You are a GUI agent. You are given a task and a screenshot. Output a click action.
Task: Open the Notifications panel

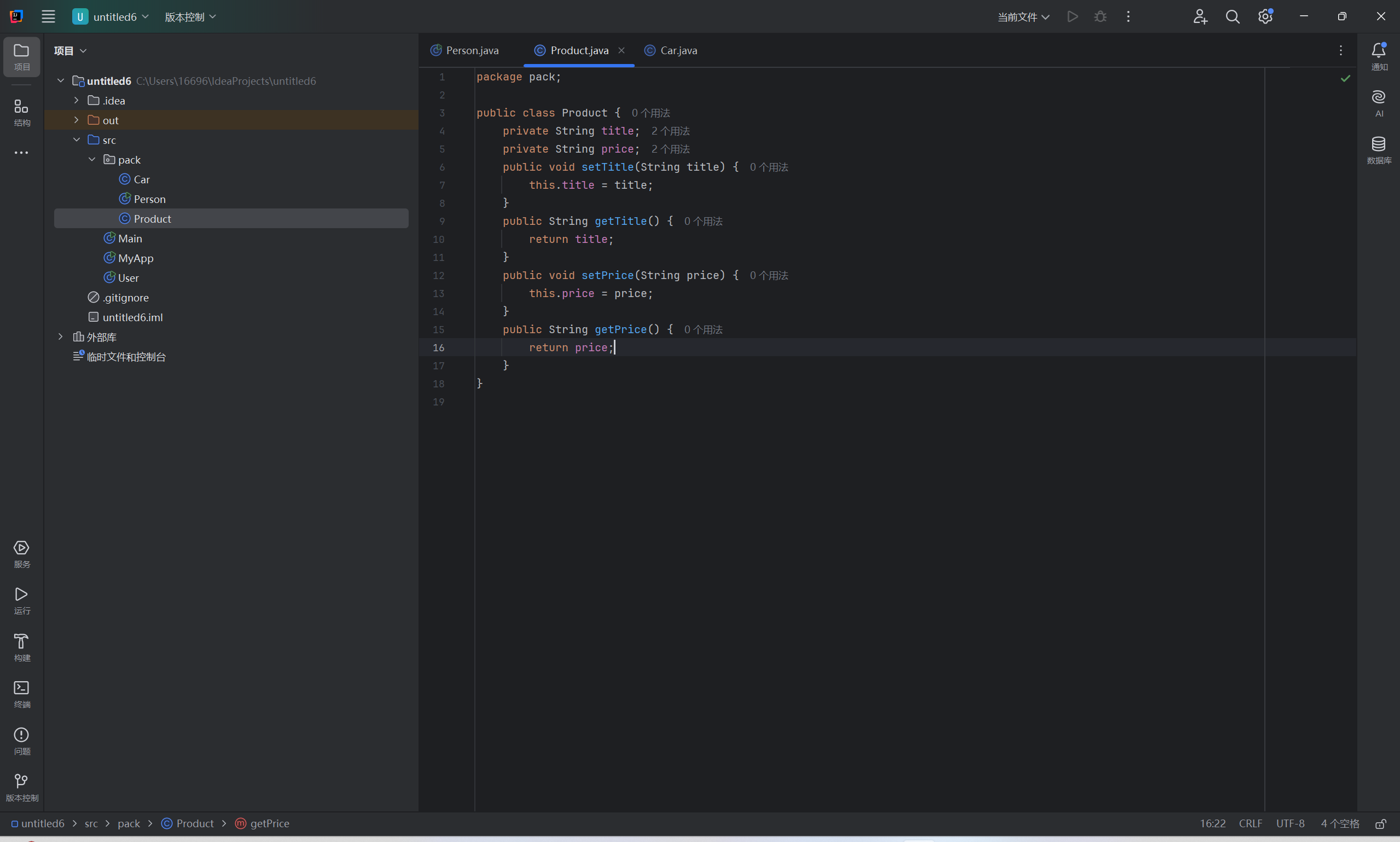1379,50
